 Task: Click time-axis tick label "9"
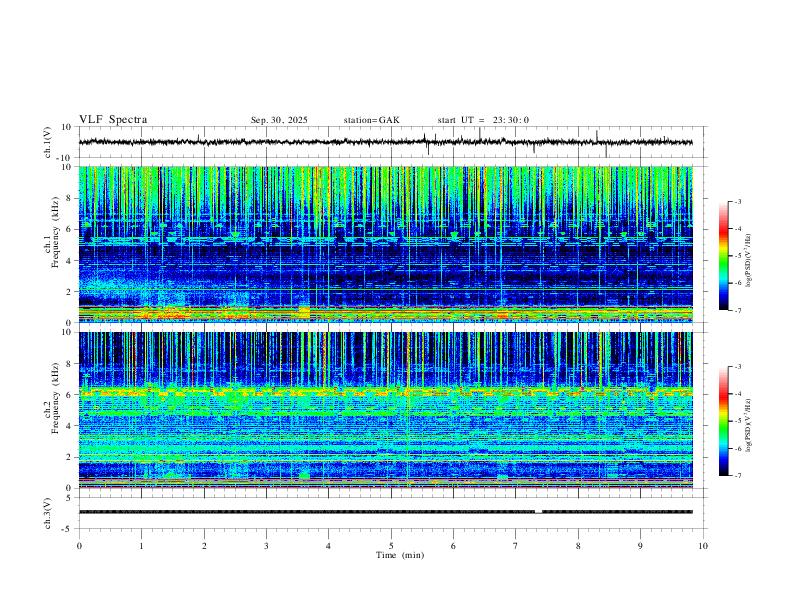point(640,546)
